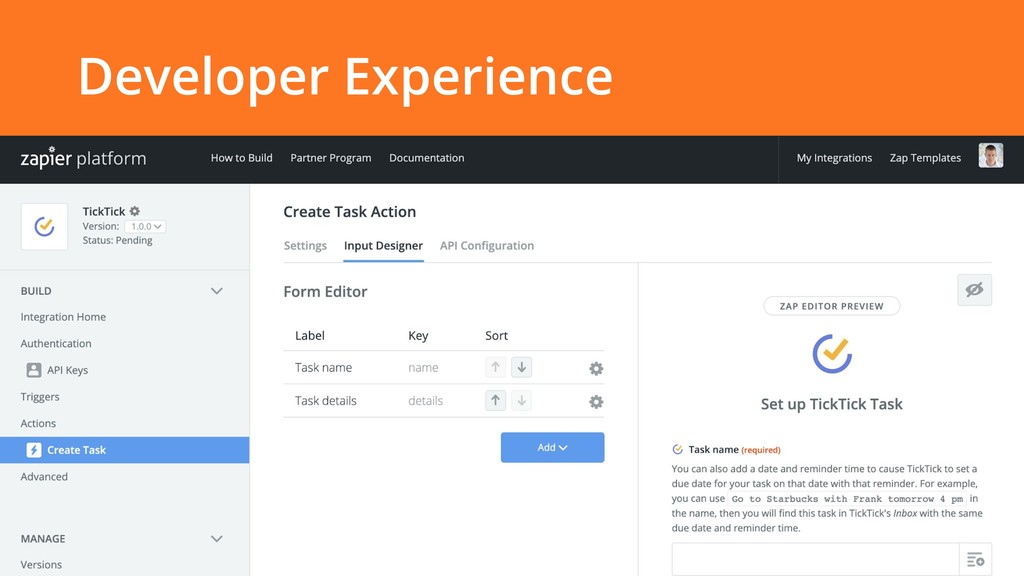Click Set up TickTick Task heading
This screenshot has width=1024, height=576.
click(831, 404)
